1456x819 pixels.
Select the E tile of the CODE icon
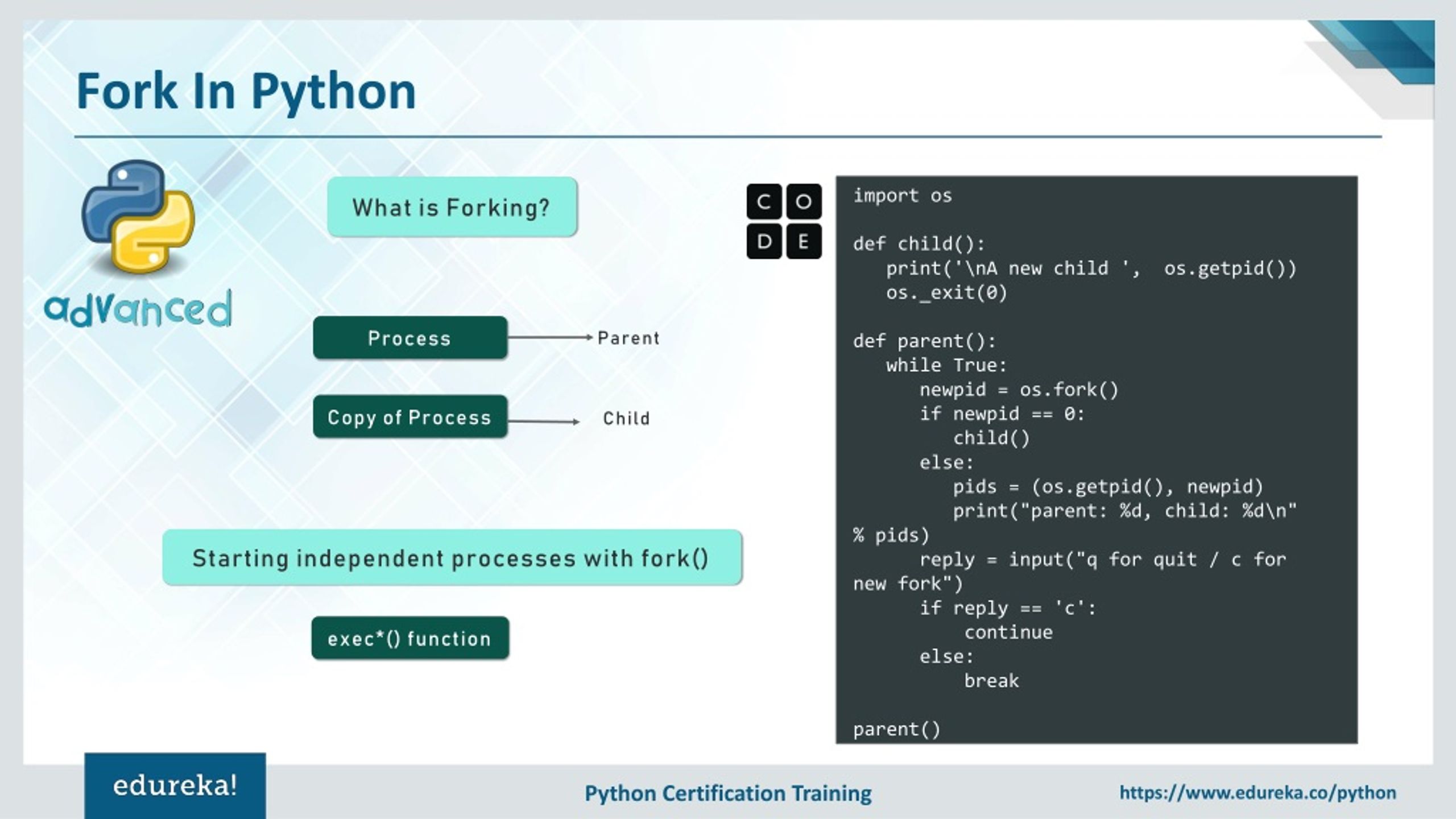pyautogui.click(x=805, y=243)
